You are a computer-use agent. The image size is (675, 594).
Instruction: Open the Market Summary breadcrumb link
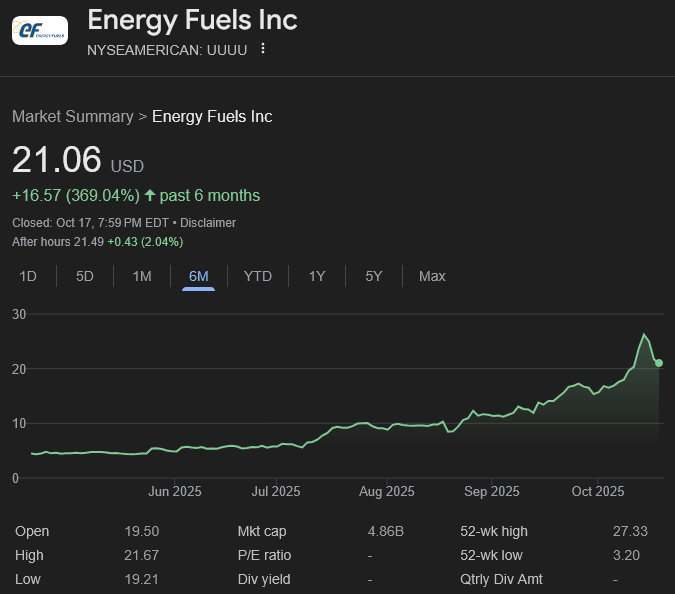point(72,116)
